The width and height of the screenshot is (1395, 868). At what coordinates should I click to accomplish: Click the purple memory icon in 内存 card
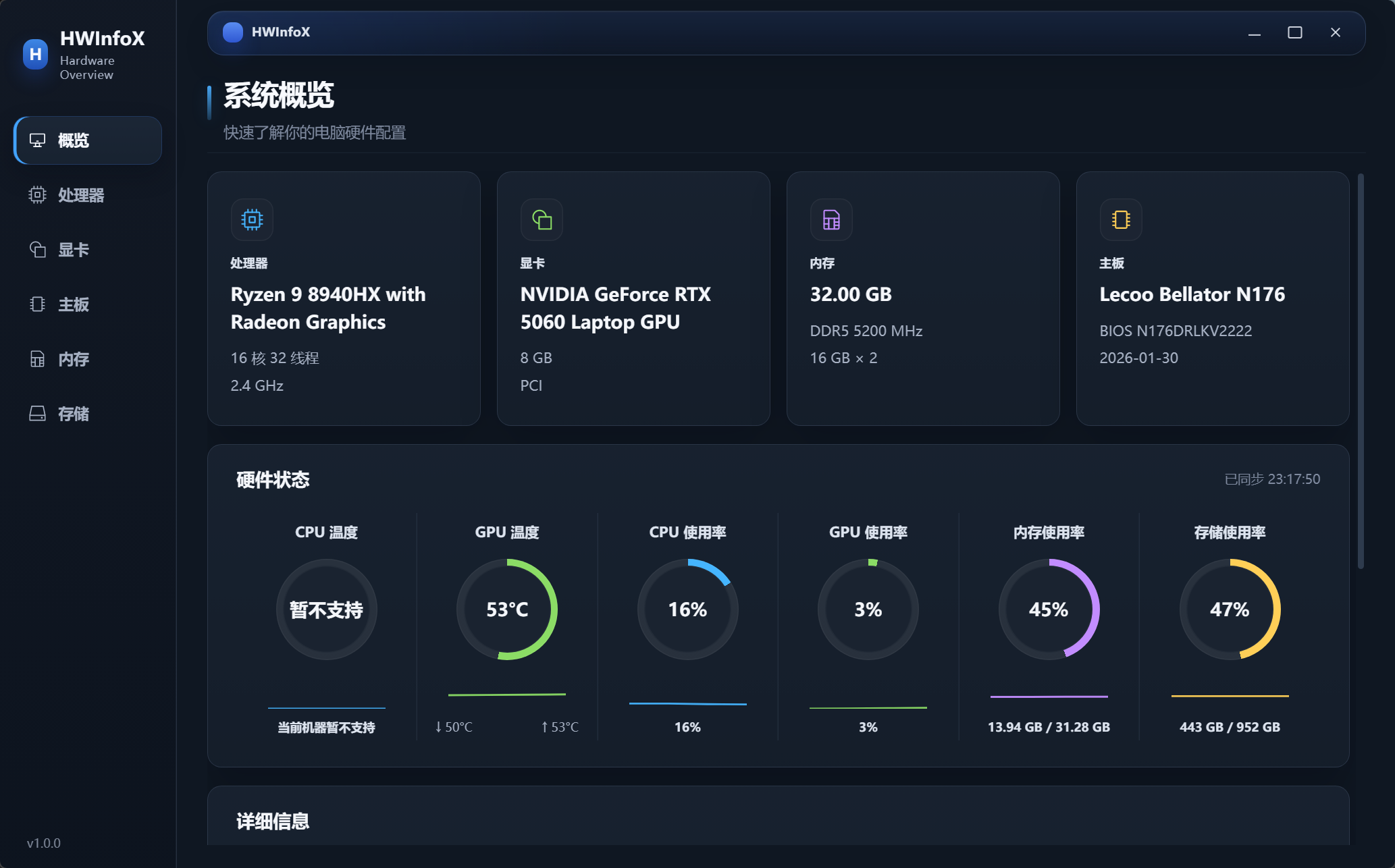[x=831, y=219]
